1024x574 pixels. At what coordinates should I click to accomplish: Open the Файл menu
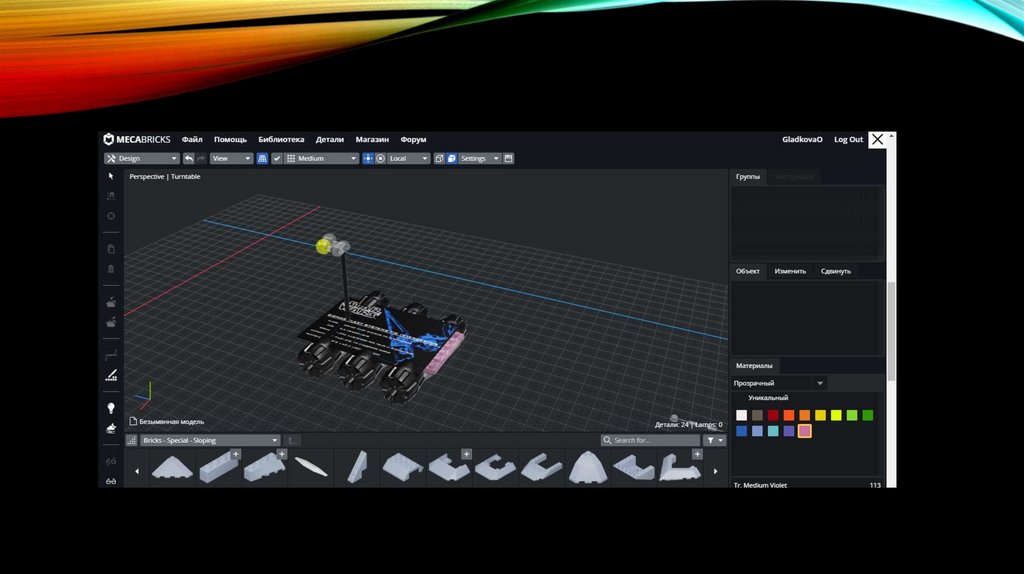[x=192, y=140]
